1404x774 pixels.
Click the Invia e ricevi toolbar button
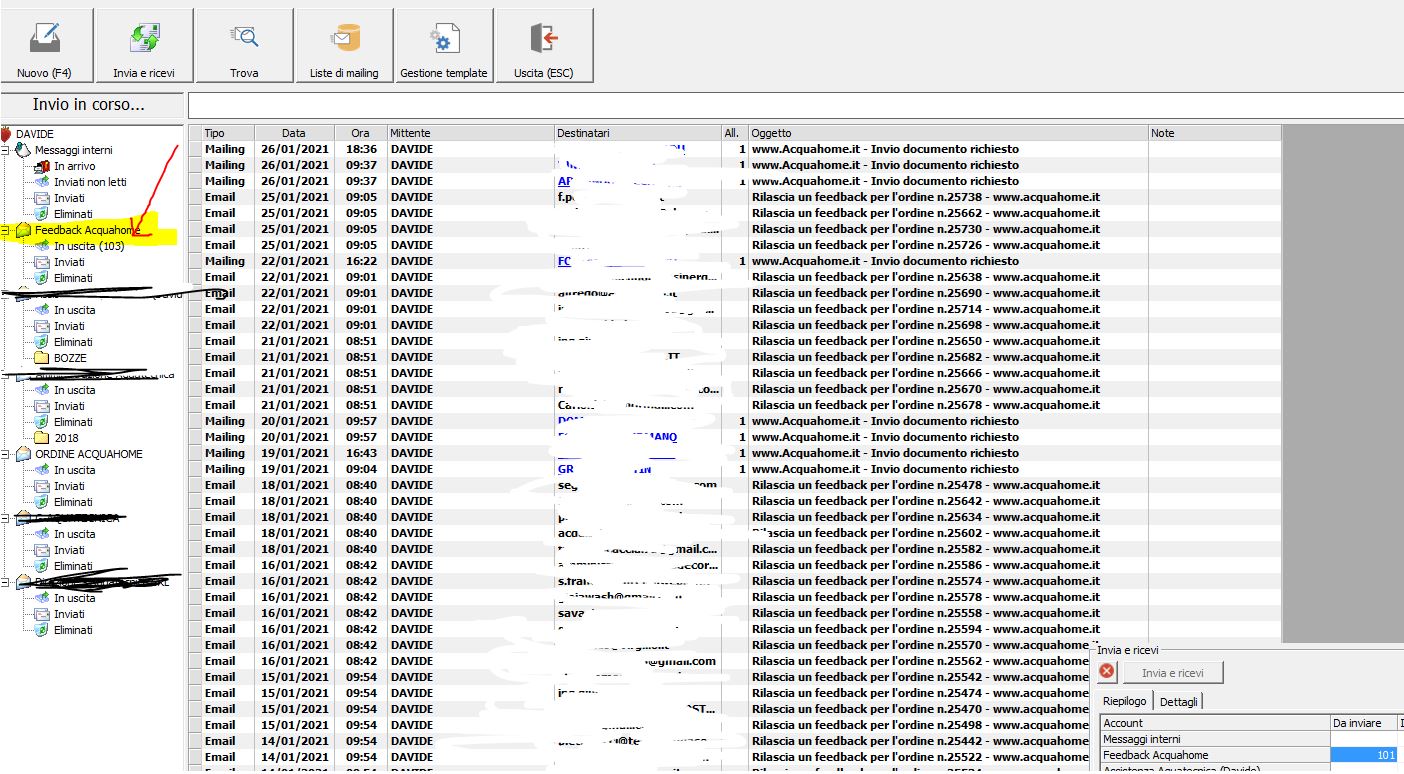144,46
